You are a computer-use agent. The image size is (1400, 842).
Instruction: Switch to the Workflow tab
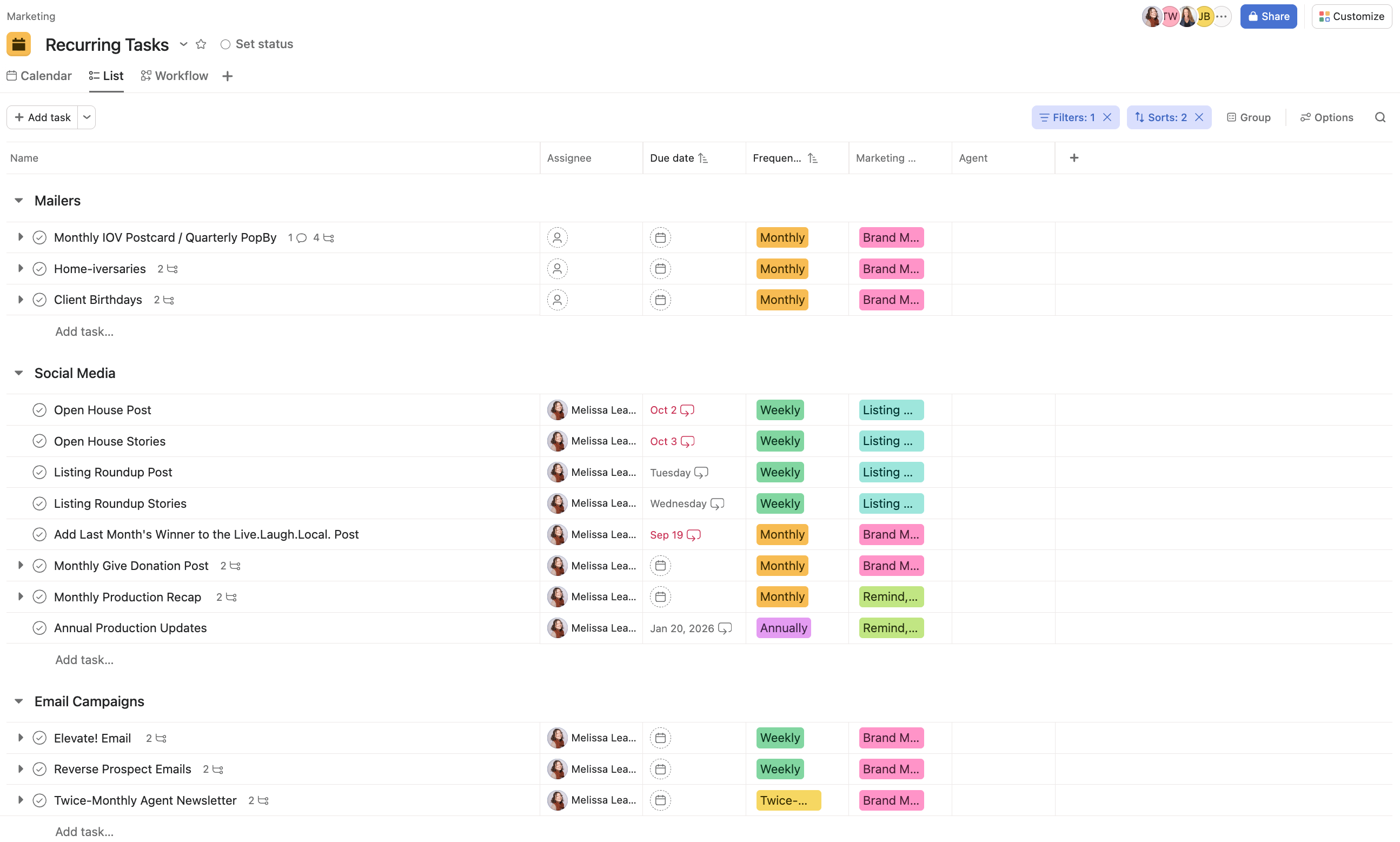[x=174, y=76]
